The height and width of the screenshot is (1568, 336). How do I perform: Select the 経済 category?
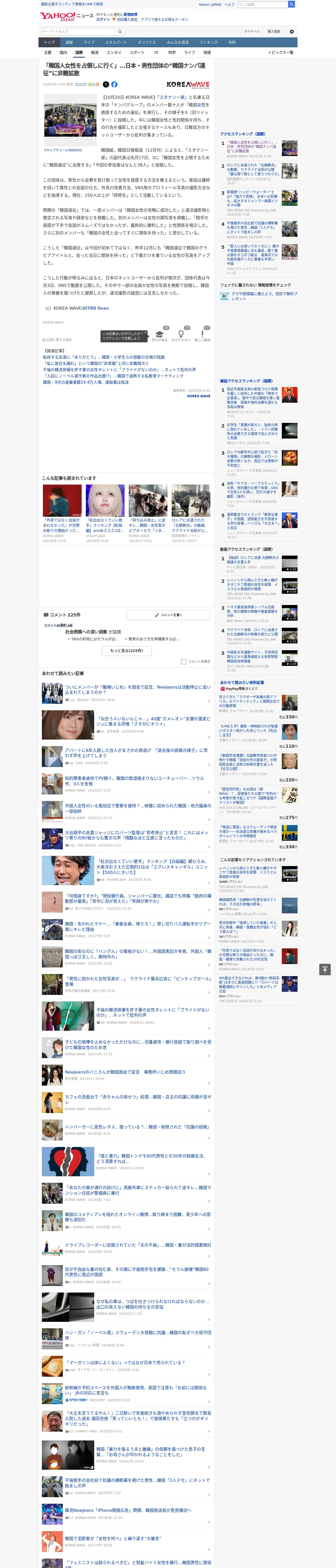(94, 52)
